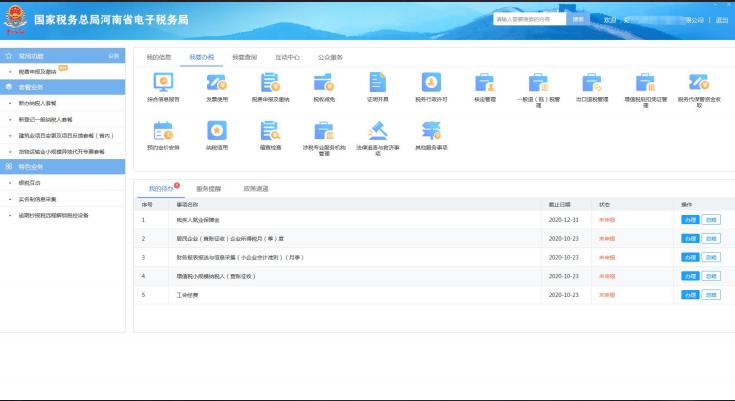This screenshot has width=735, height=401.
Task: Click 办理 for row 3 财务报表报送
Action: point(690,257)
